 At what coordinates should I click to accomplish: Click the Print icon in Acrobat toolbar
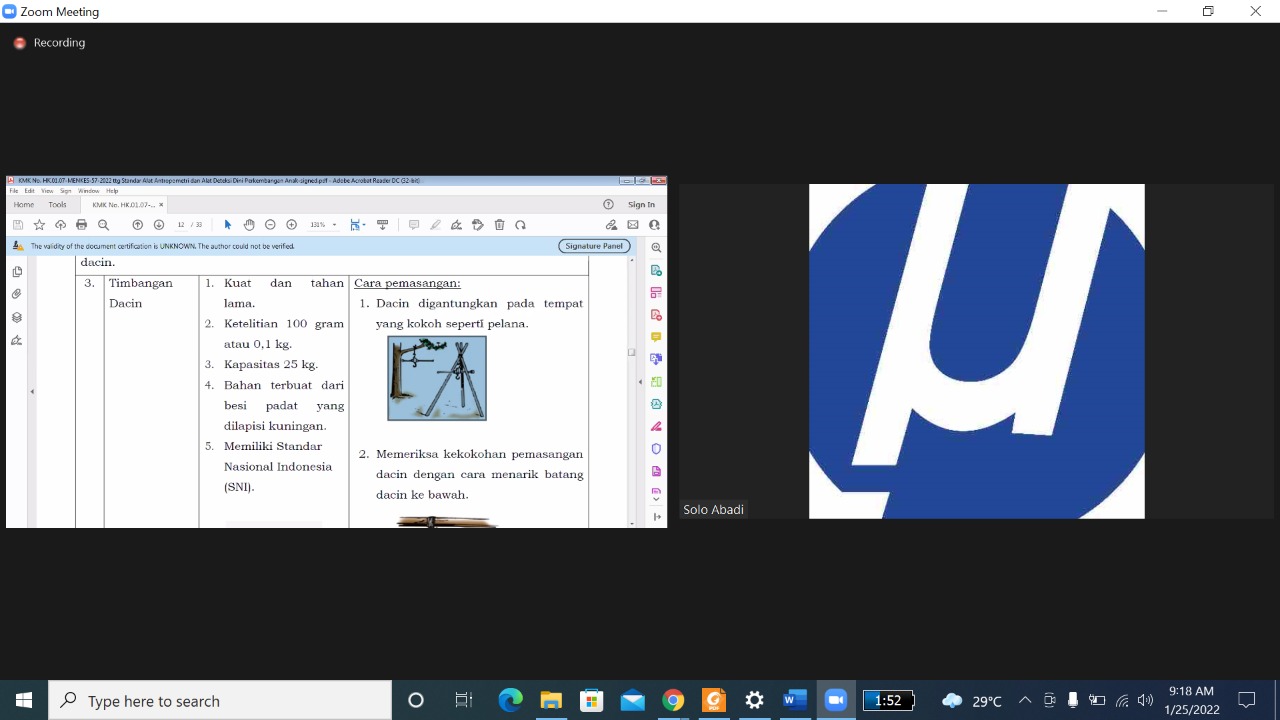coord(82,225)
